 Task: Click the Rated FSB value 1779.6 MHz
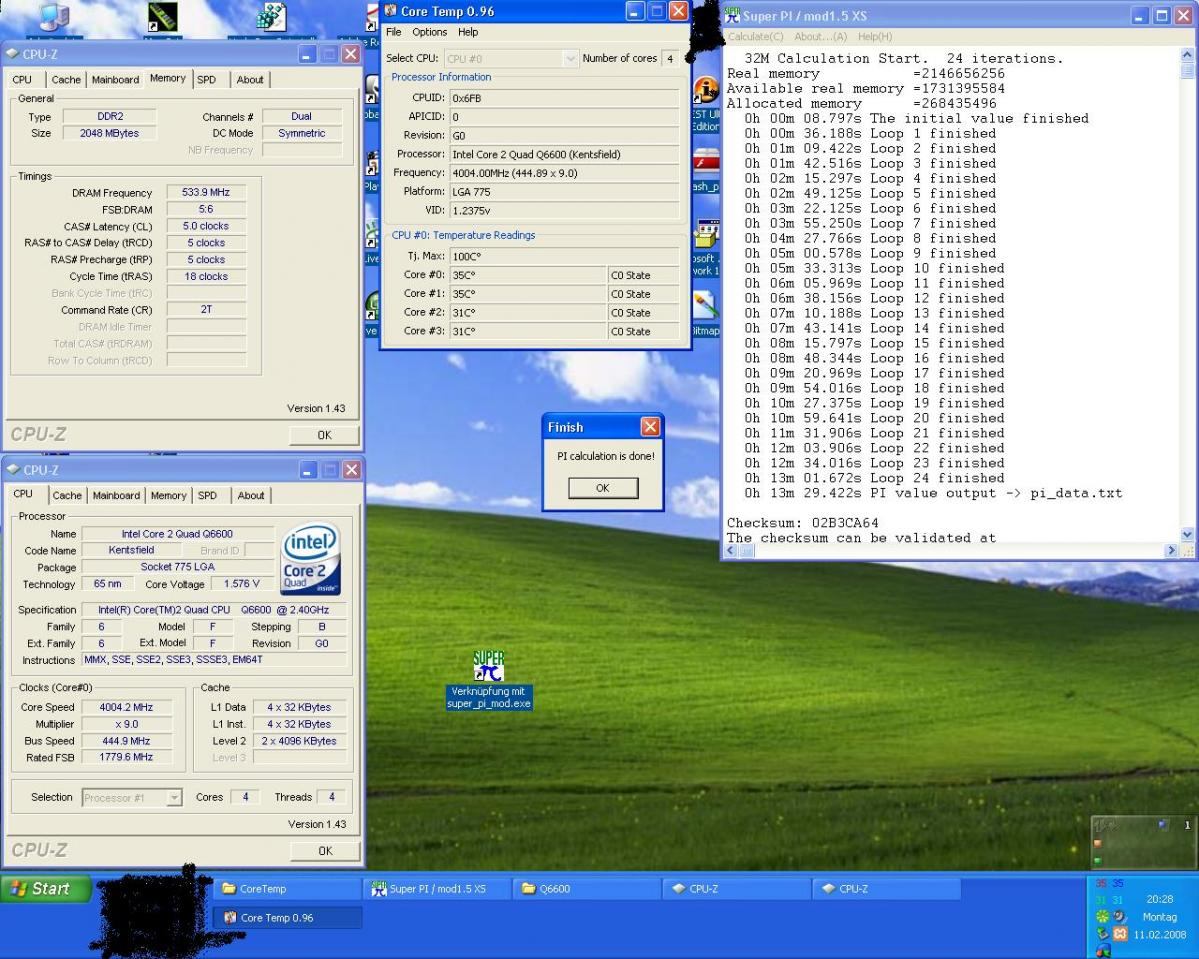pos(126,757)
